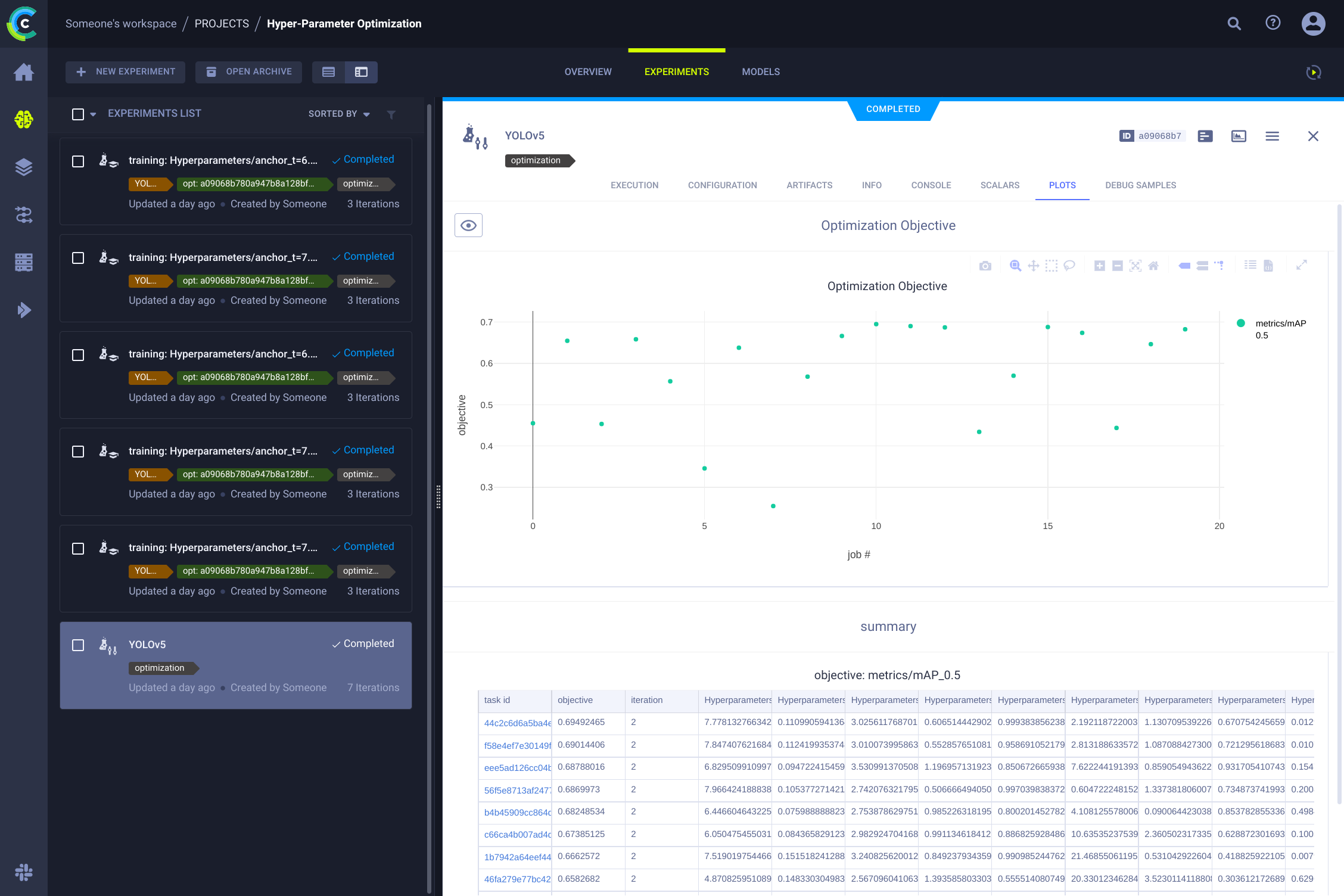Toggle plot visibility eye button

coord(468,225)
